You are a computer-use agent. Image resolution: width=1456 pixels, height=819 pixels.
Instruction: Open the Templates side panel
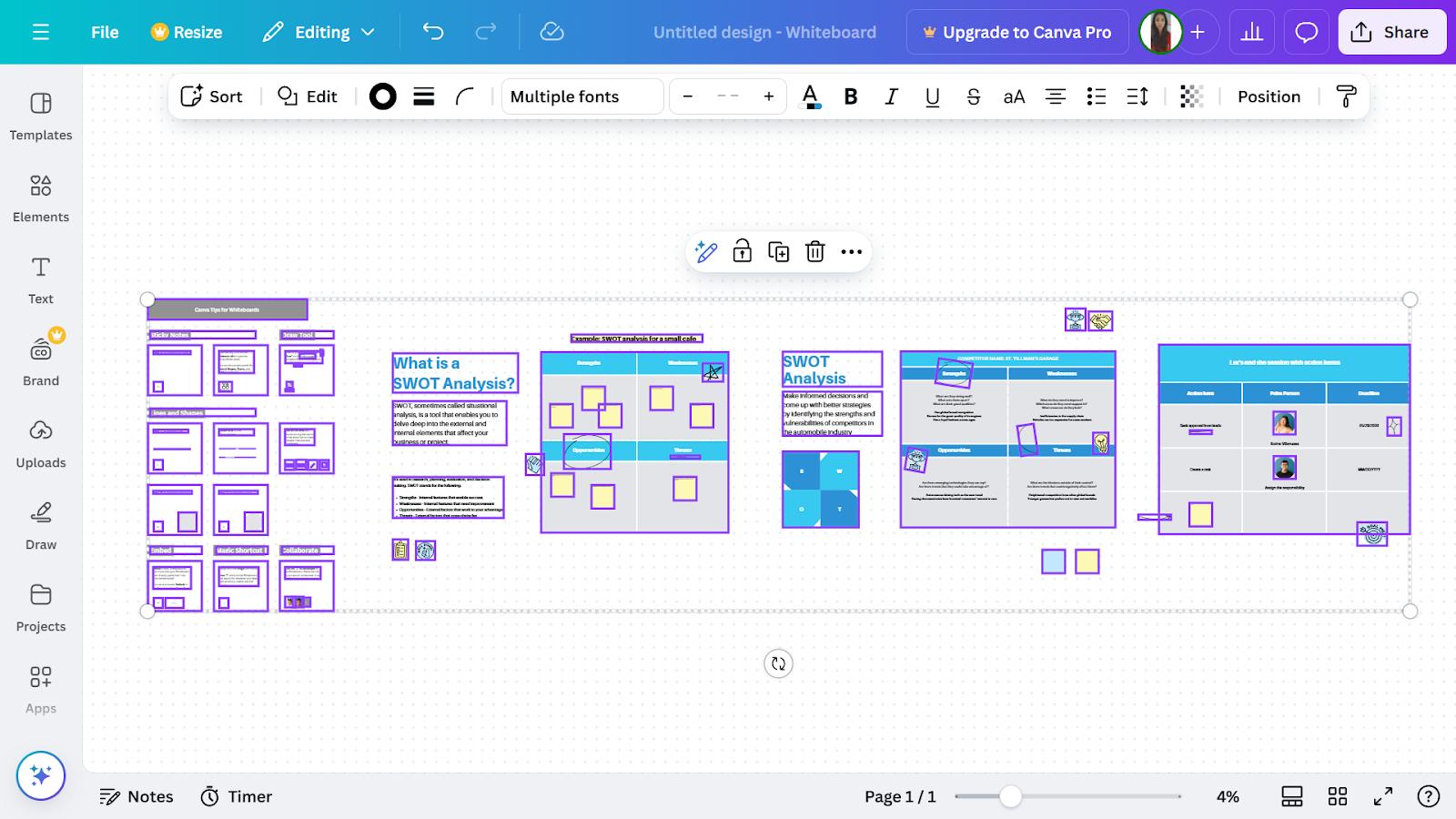(x=41, y=116)
